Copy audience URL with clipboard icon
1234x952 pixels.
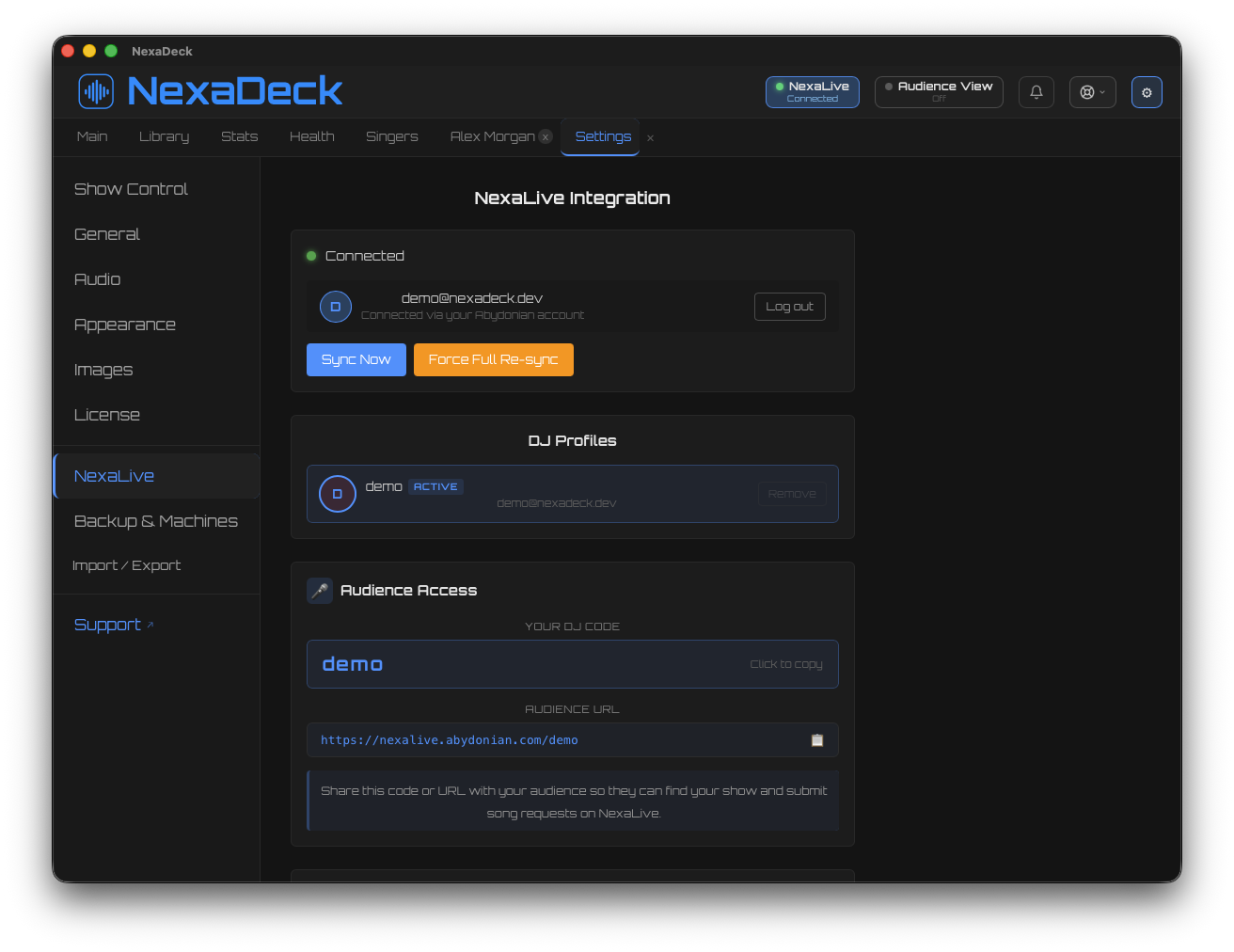pos(816,740)
